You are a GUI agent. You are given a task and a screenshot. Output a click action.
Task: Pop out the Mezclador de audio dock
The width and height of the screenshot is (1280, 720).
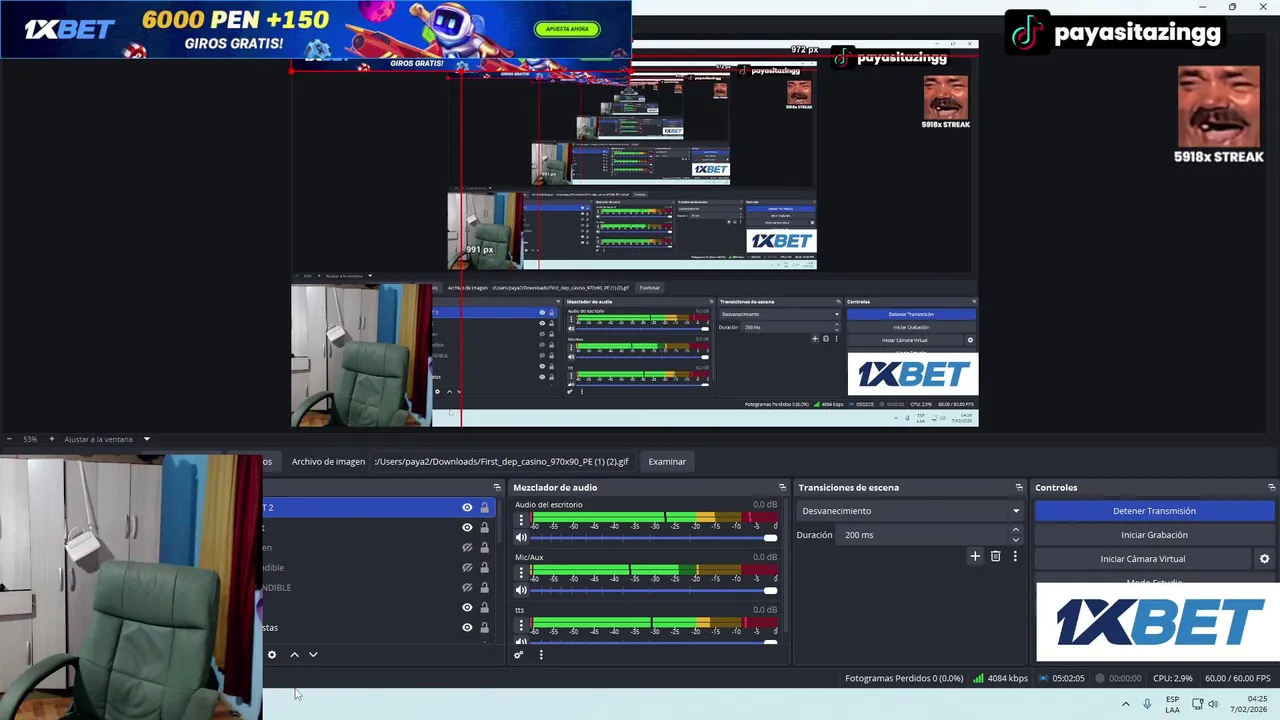point(782,487)
